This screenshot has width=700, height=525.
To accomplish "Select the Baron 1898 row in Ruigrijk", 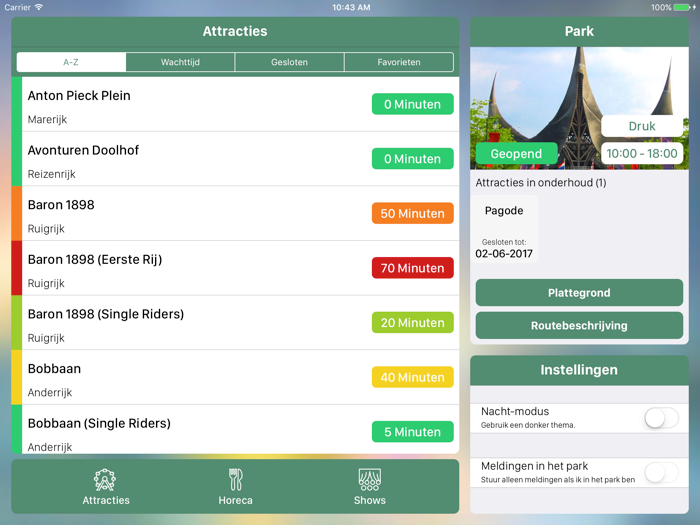I will point(235,213).
